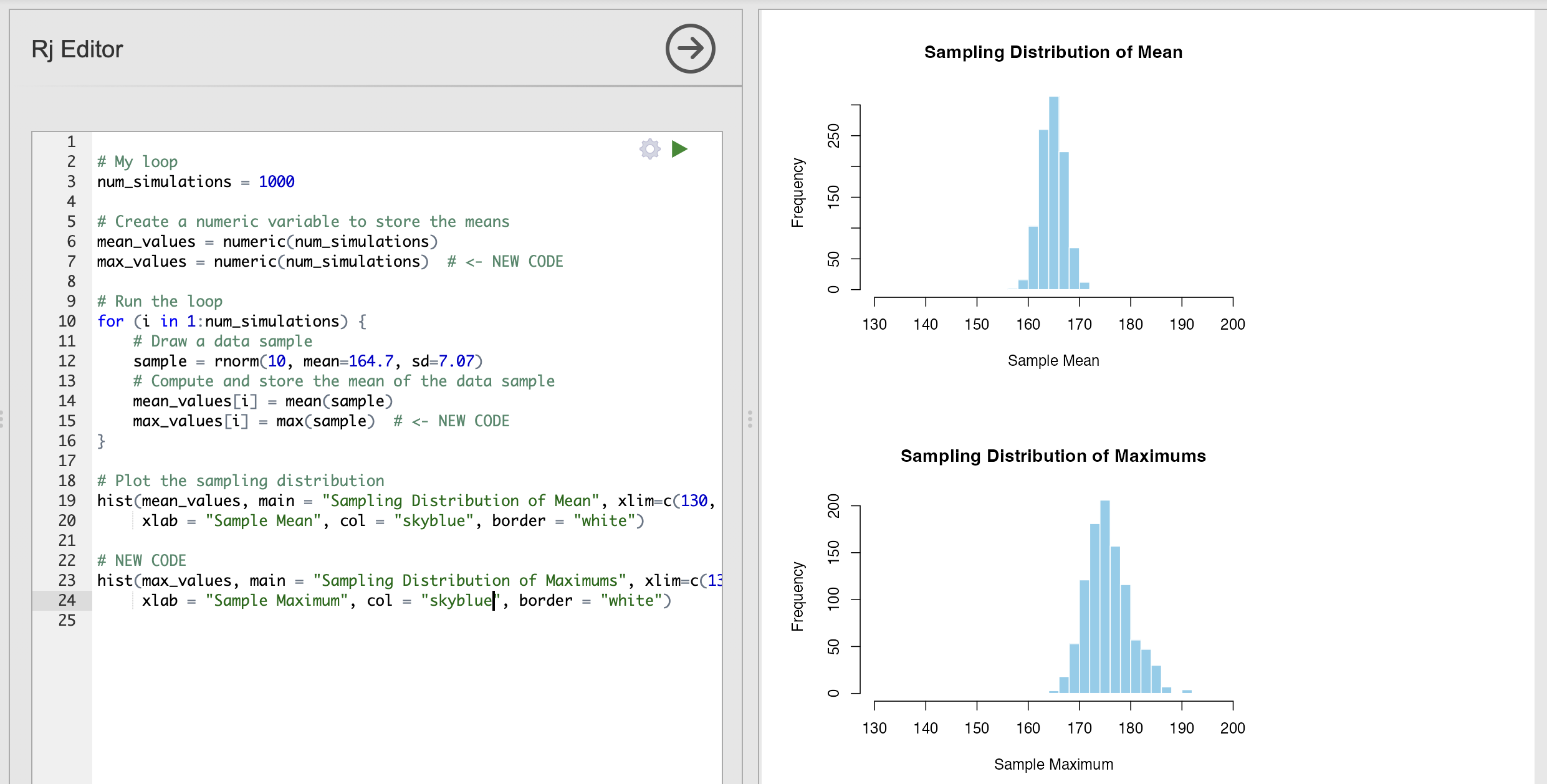Click the comment '# Draw a data sample'

[223, 342]
